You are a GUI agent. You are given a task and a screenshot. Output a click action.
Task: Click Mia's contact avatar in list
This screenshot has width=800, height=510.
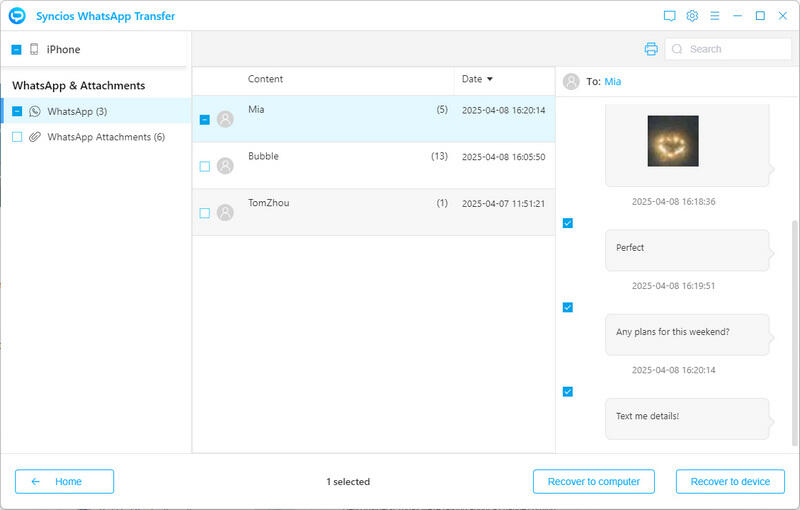click(225, 119)
